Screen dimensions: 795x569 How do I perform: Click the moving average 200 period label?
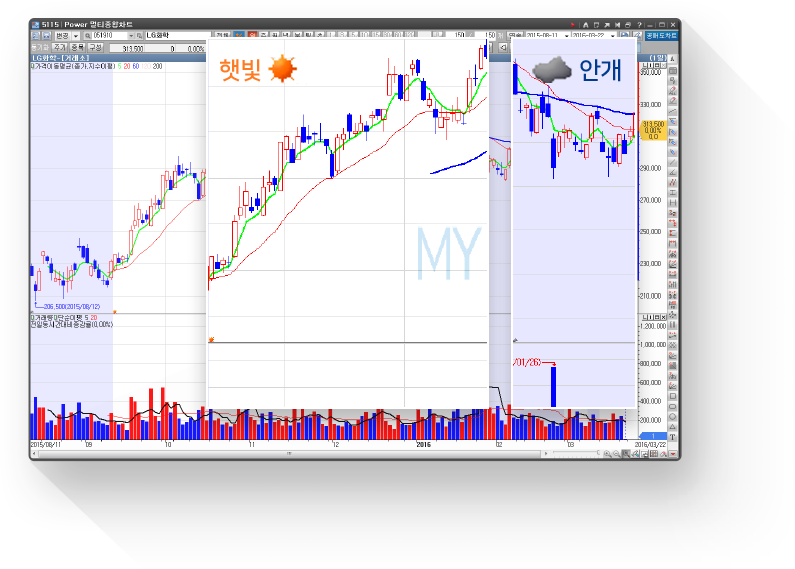(x=157, y=66)
